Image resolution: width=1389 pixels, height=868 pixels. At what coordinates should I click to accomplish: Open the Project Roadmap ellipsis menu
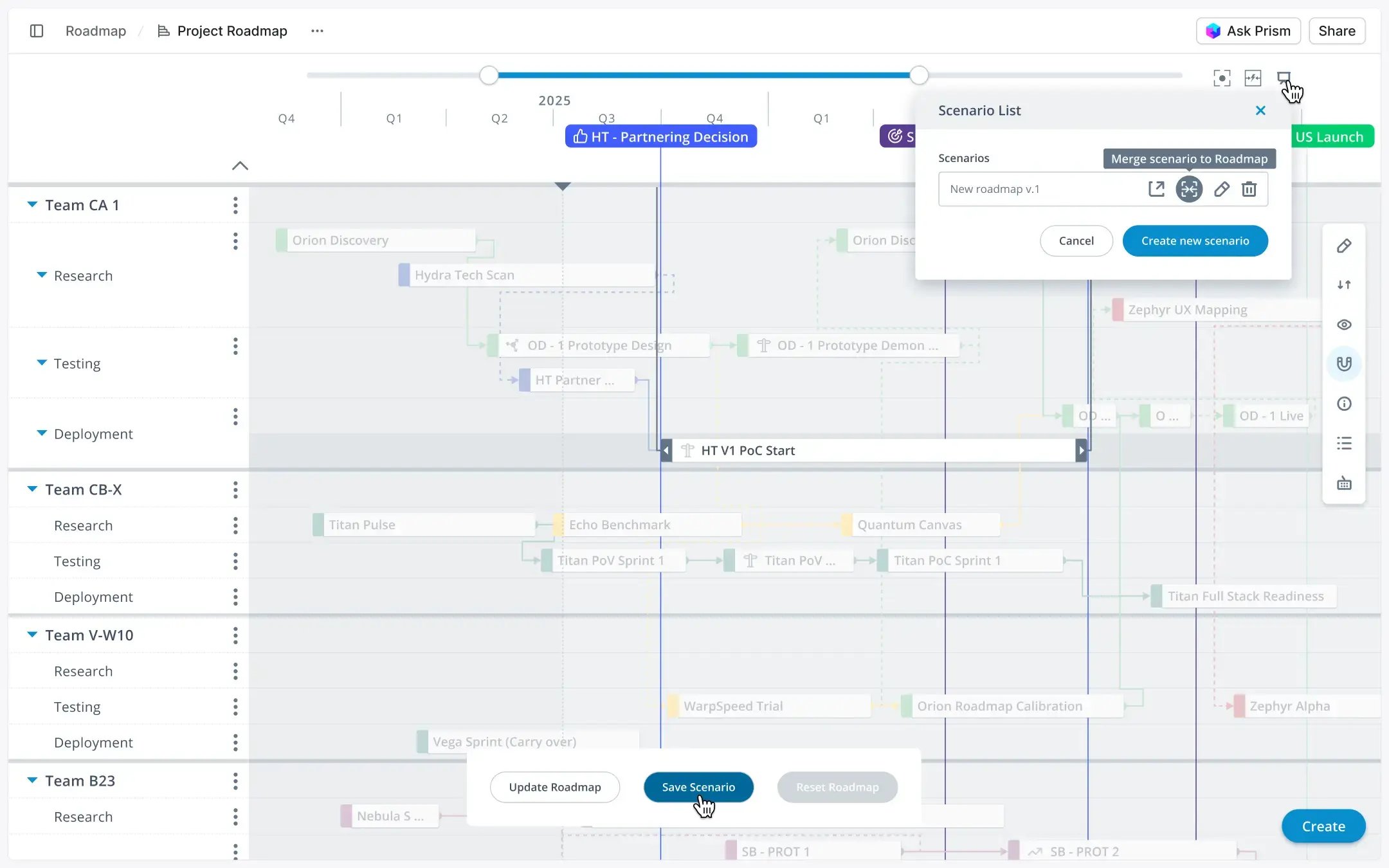pyautogui.click(x=316, y=30)
